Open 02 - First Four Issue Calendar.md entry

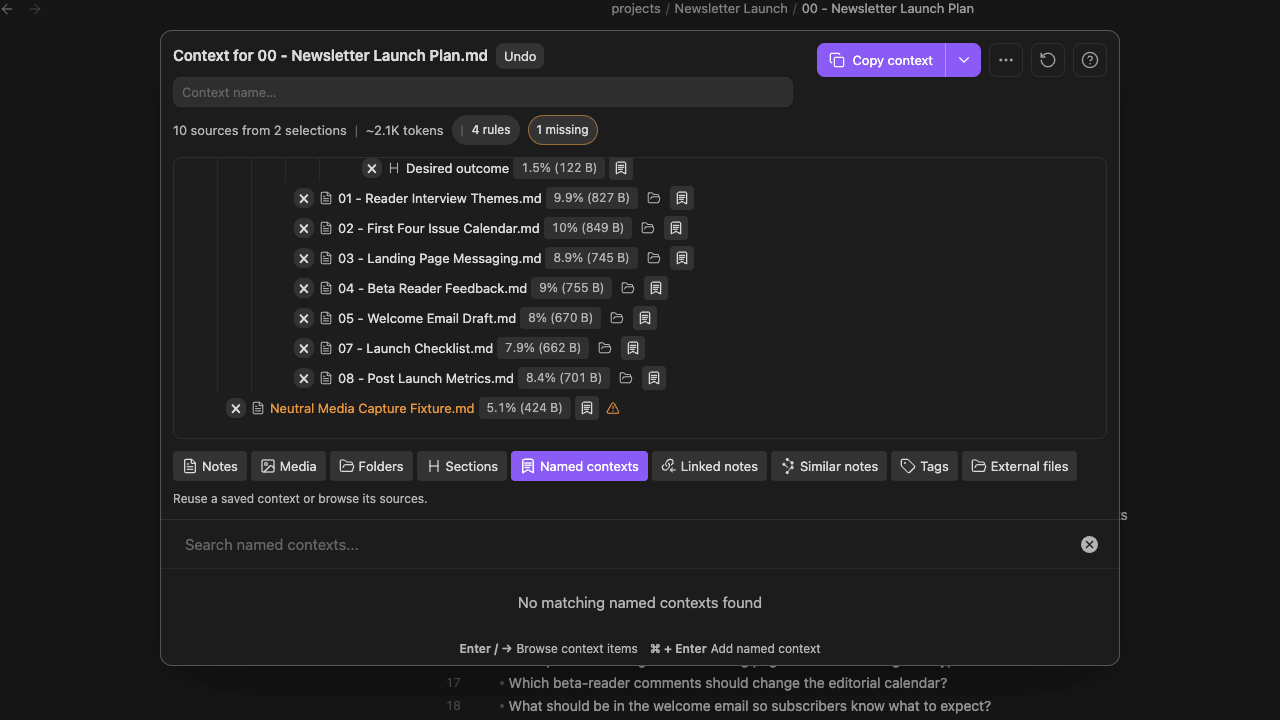click(439, 228)
